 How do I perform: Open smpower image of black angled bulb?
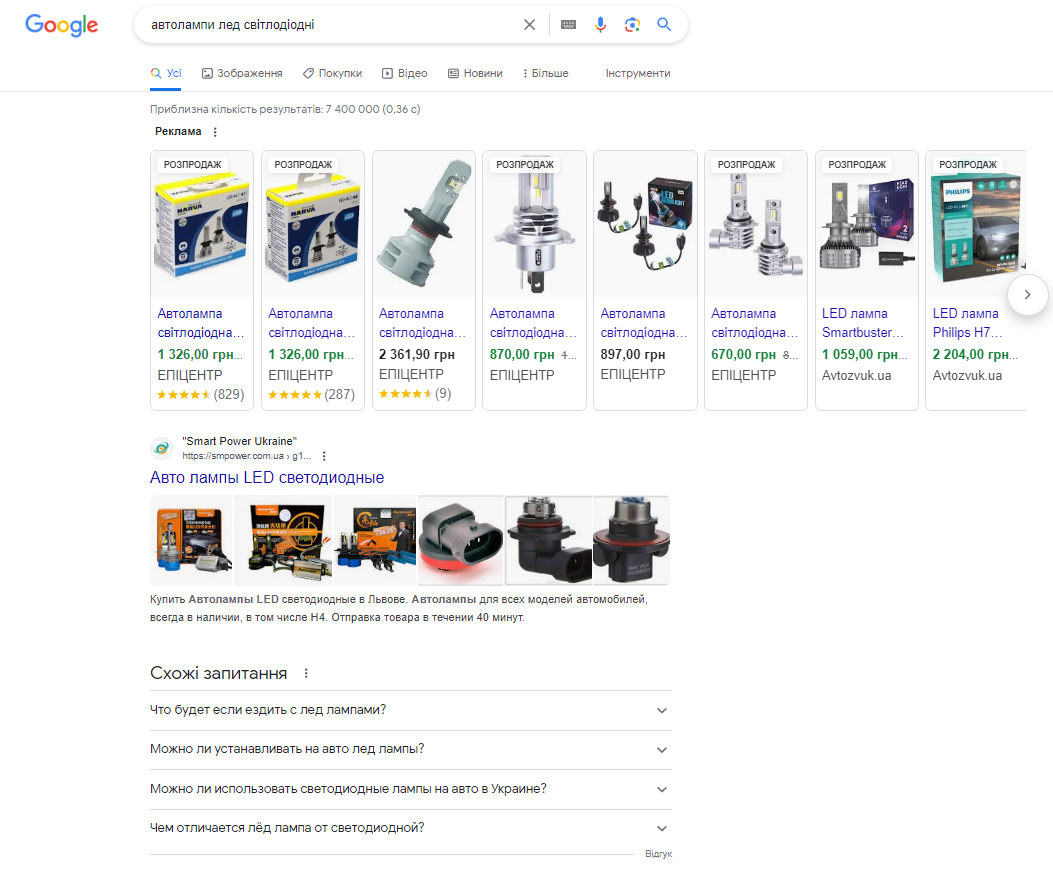tap(548, 541)
